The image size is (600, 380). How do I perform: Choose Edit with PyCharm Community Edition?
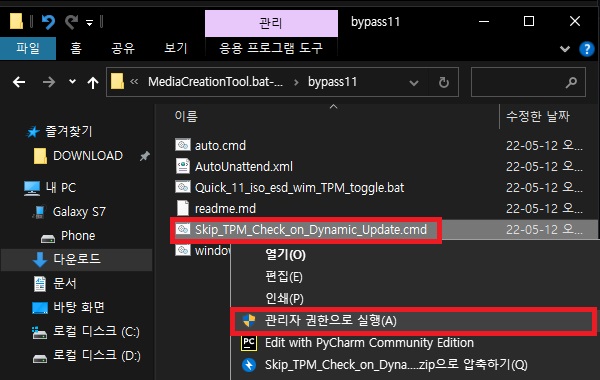[369, 342]
